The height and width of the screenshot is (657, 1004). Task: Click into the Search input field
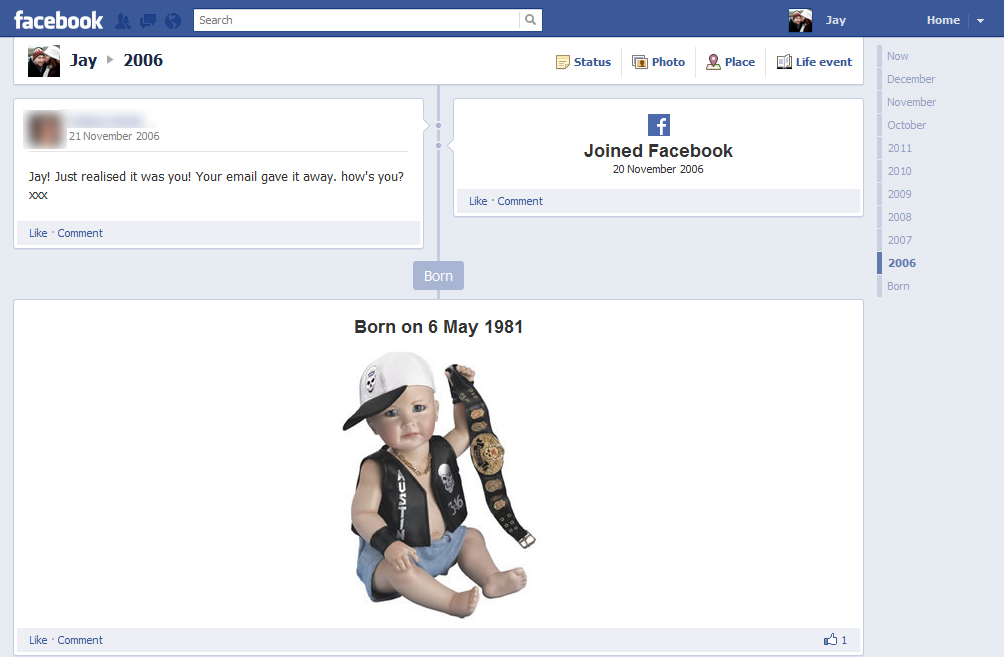click(355, 20)
